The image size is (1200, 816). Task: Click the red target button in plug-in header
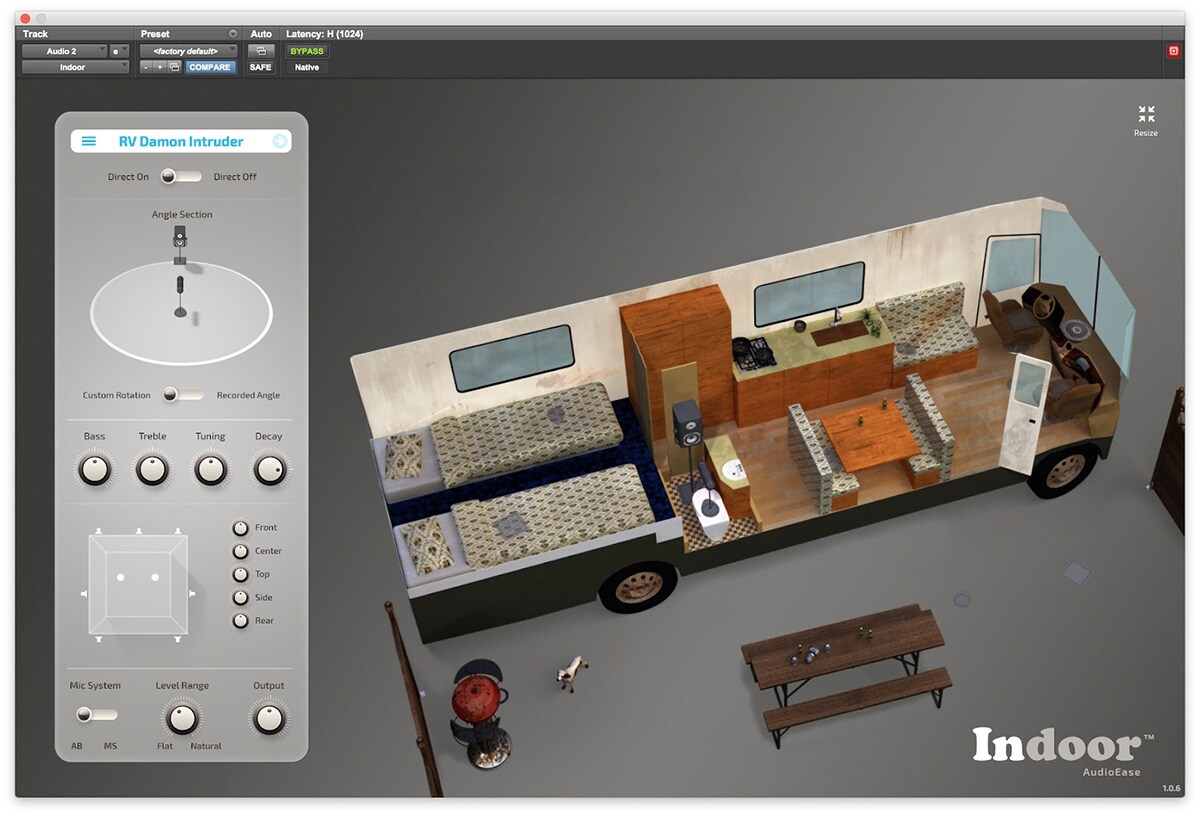point(1173,51)
